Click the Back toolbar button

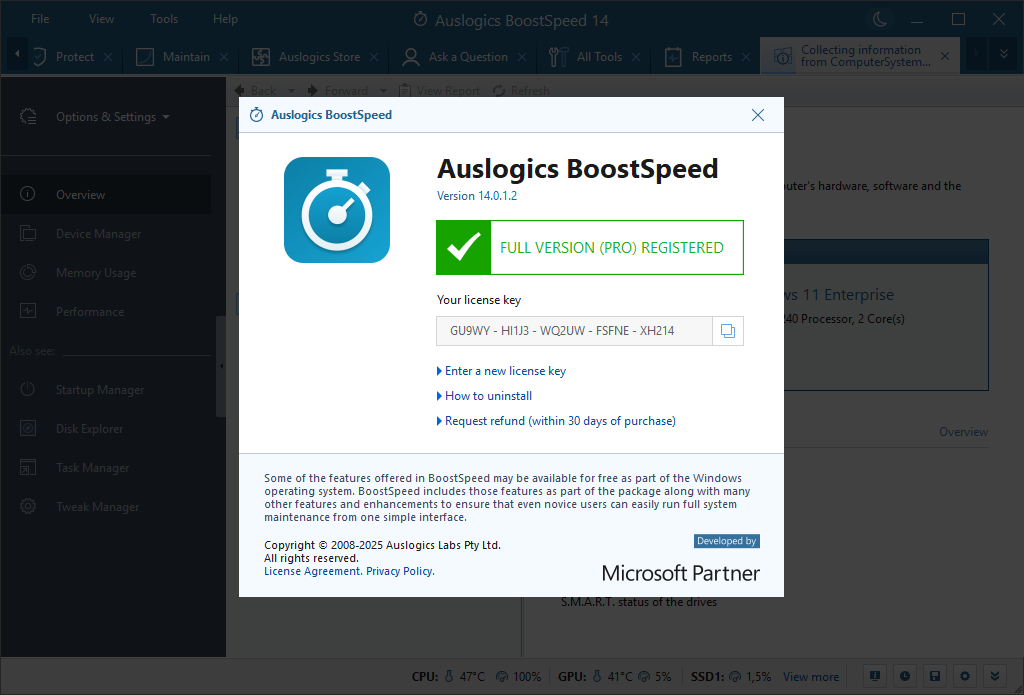(x=256, y=91)
